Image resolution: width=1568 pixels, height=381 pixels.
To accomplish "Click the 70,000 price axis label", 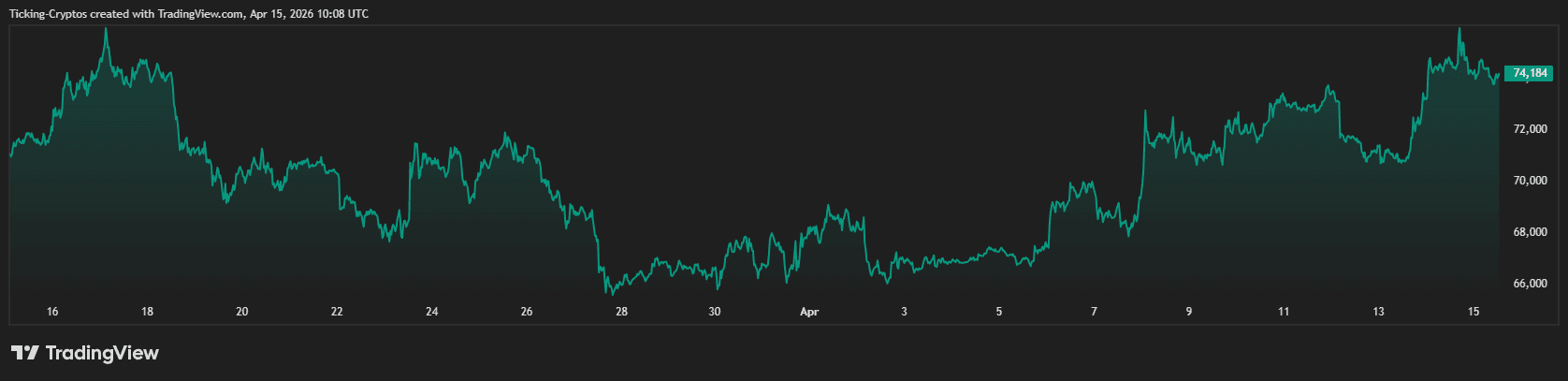I will 1530,181.
